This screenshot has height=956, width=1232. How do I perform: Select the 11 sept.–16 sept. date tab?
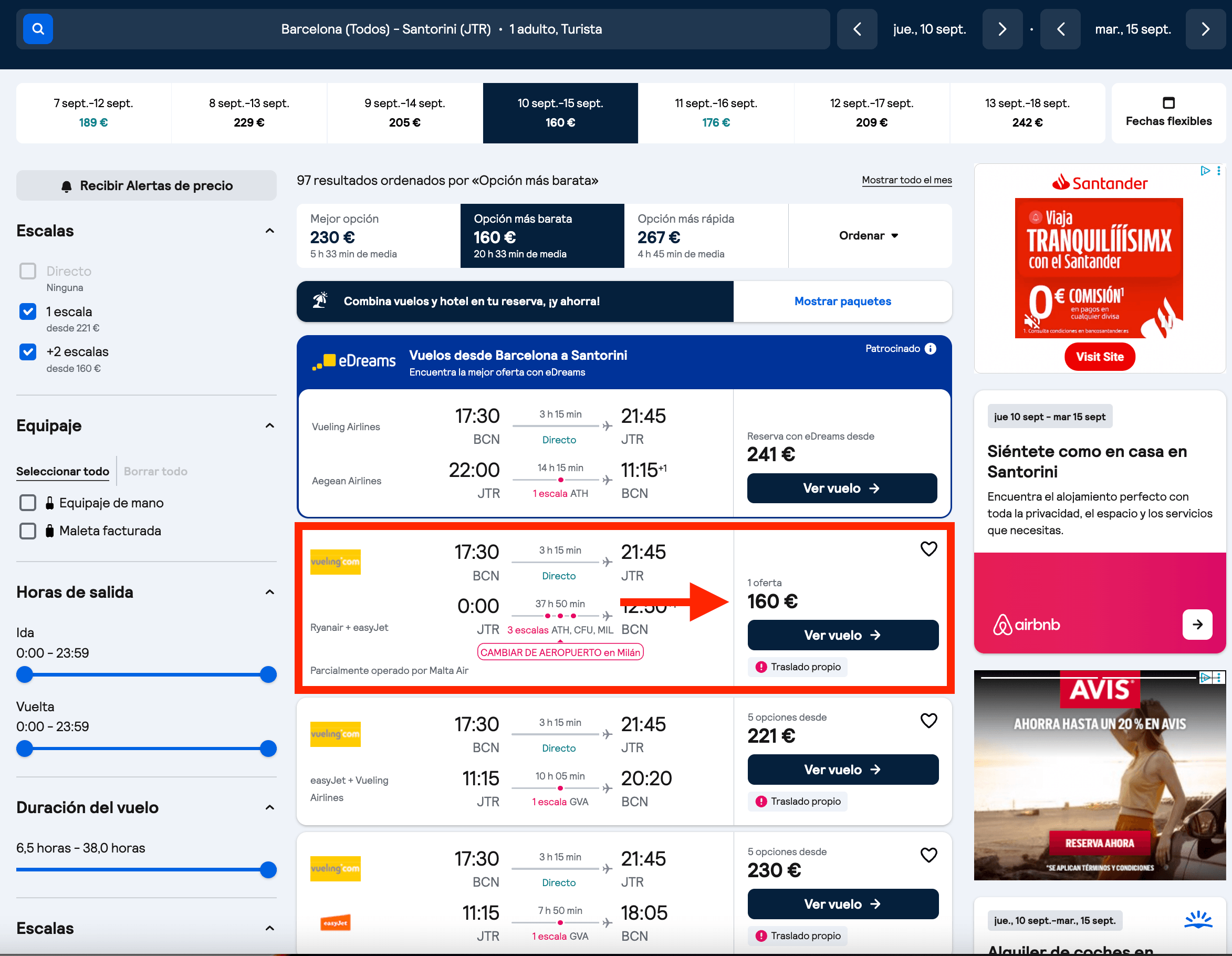pyautogui.click(x=716, y=113)
